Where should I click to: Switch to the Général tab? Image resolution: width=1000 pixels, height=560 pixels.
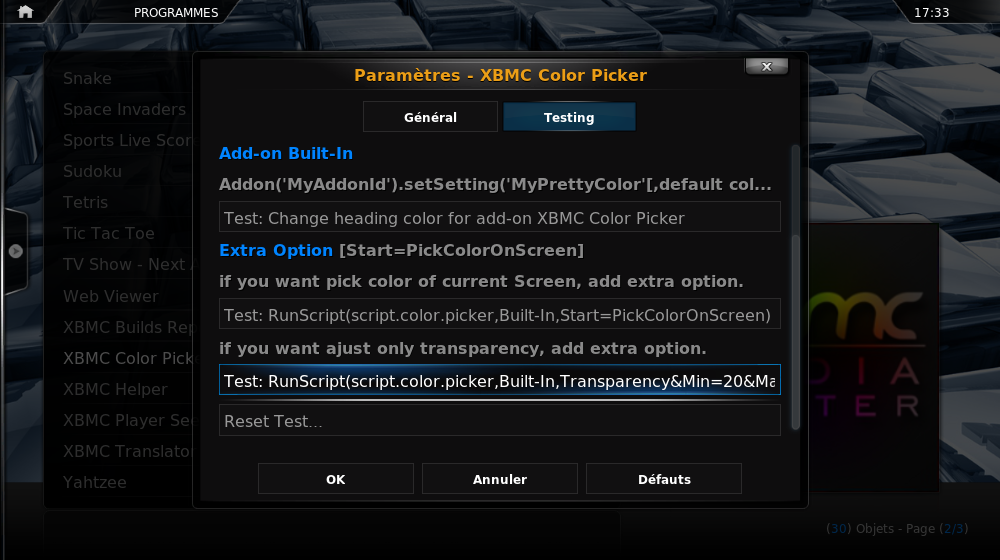pyautogui.click(x=430, y=117)
